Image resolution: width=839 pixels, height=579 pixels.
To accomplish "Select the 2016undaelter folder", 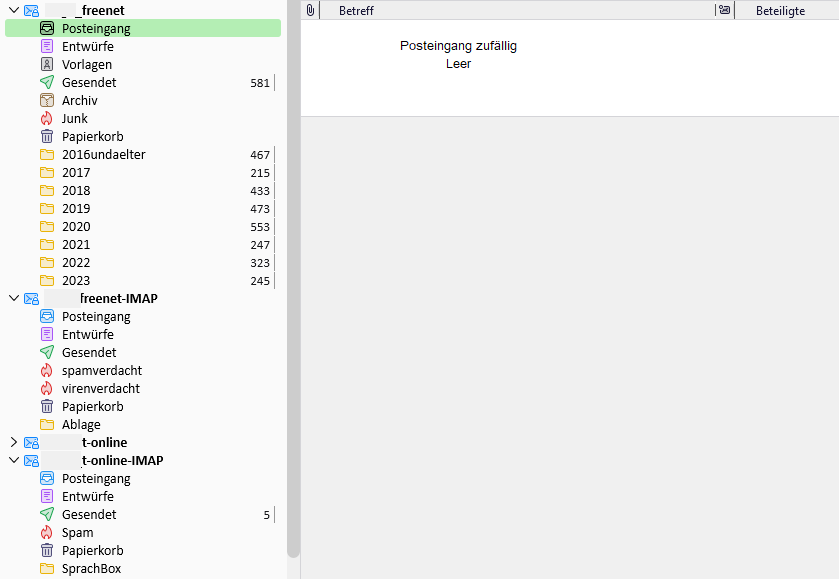I will point(103,155).
